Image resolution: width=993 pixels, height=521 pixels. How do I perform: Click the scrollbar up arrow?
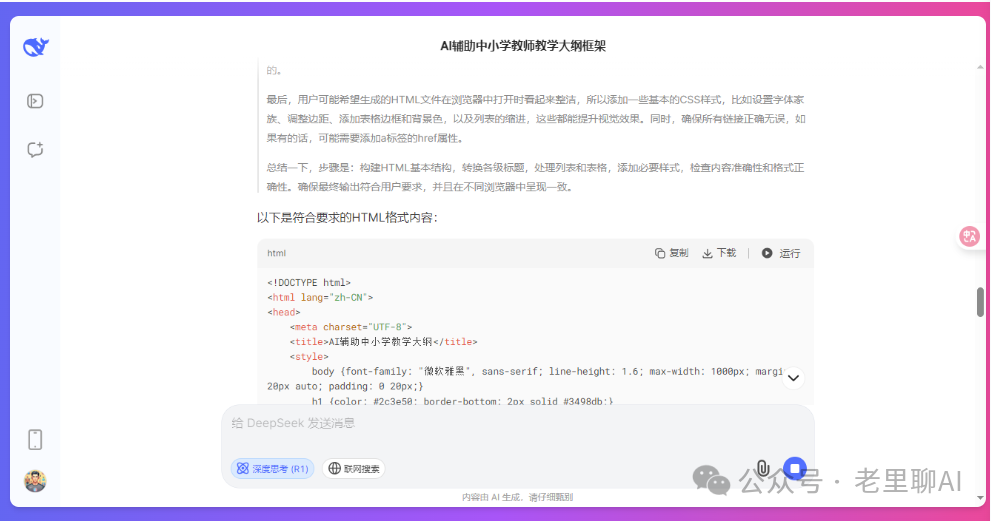980,66
